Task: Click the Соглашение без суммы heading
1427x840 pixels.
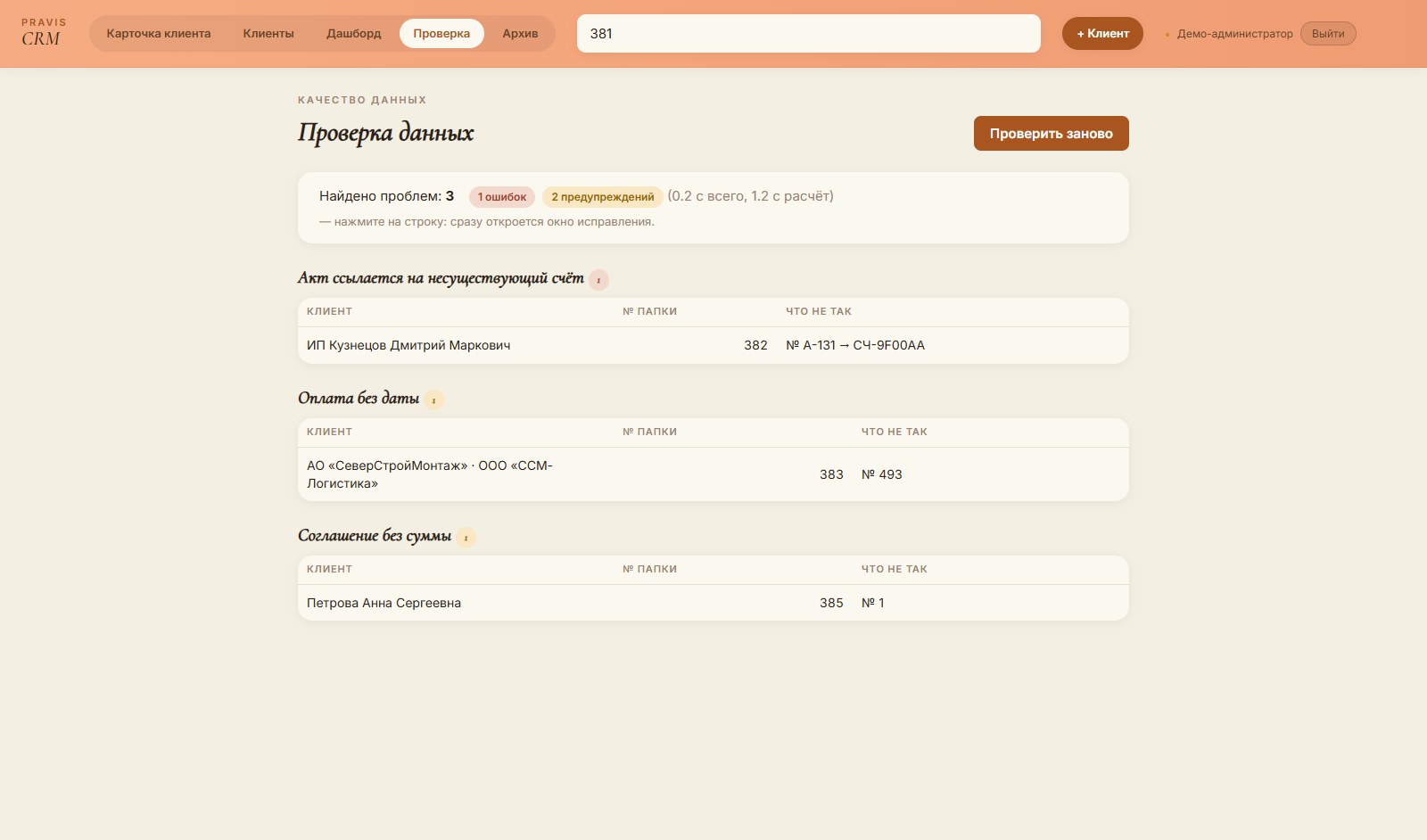Action: click(375, 535)
